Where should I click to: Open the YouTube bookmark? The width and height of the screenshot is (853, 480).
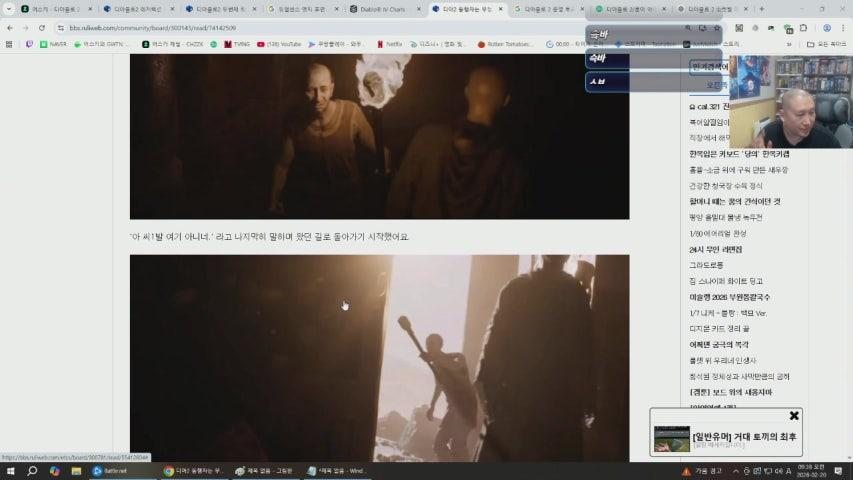point(278,44)
